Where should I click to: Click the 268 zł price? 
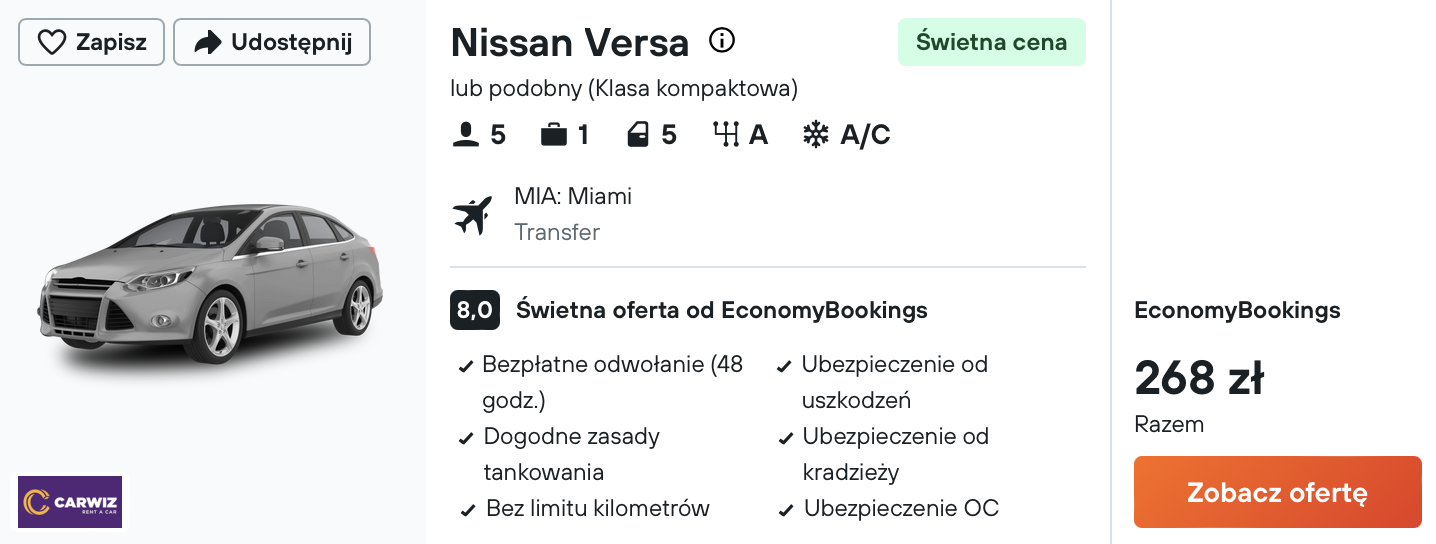(1199, 378)
